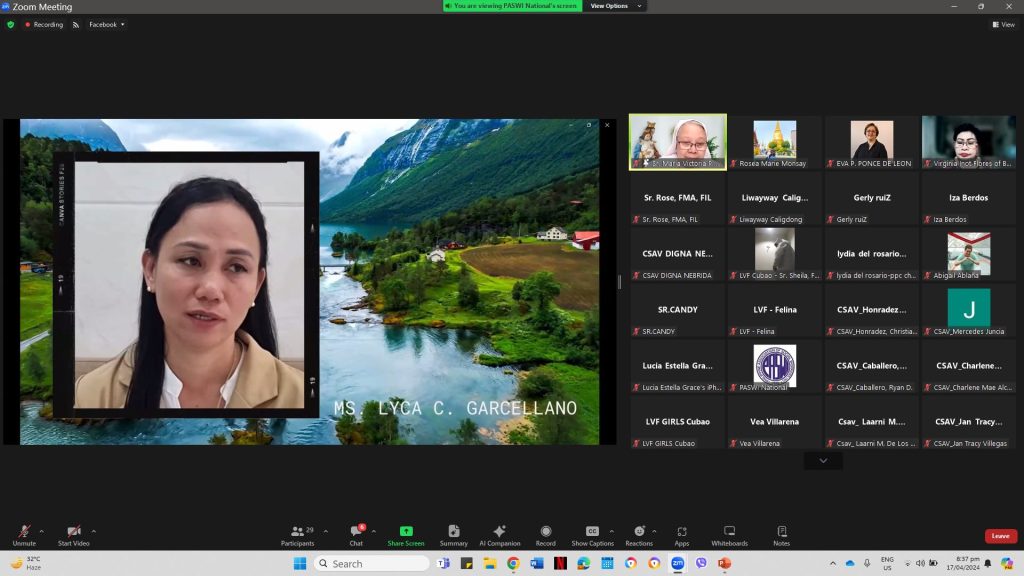Image resolution: width=1024 pixels, height=576 pixels.
Task: Click the Windows taskbar Search box
Action: (x=372, y=563)
